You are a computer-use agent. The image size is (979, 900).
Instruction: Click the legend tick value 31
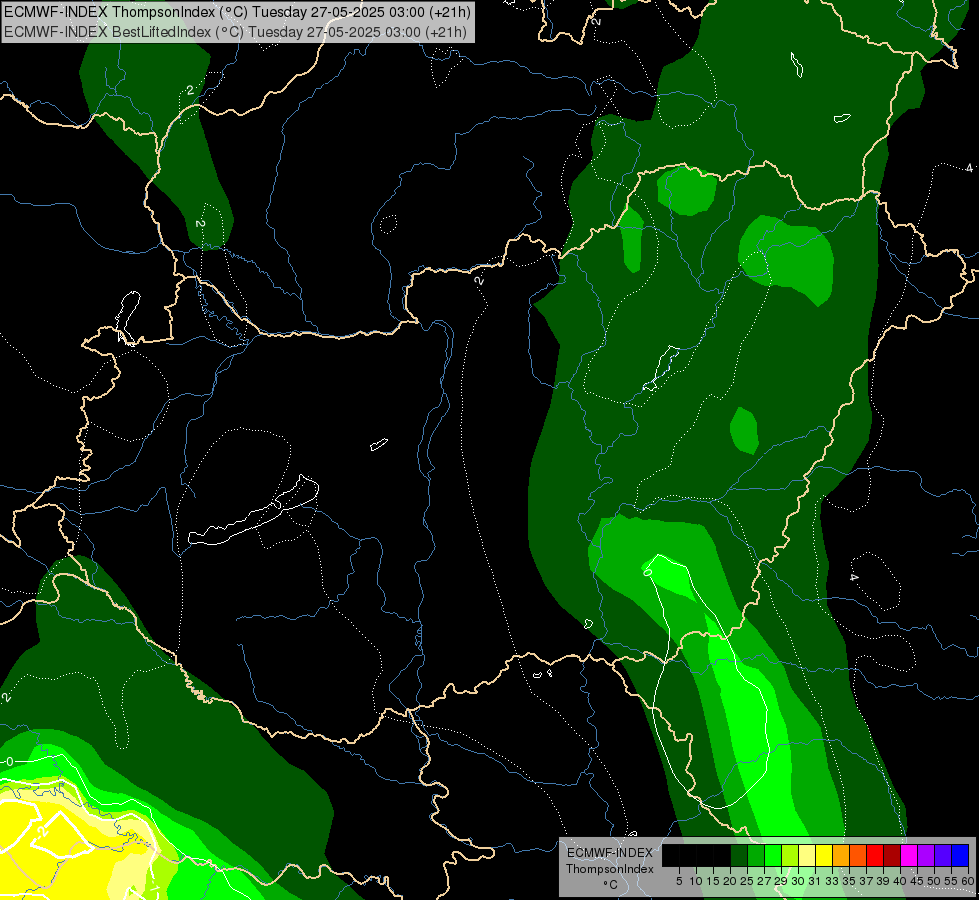[815, 881]
